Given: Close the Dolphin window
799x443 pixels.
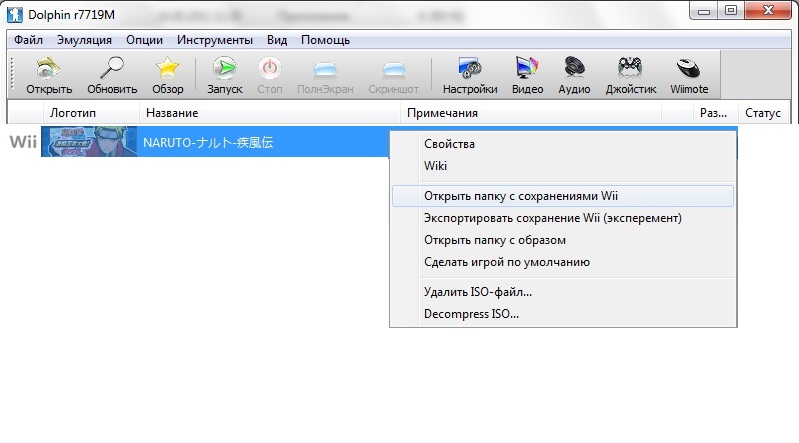Looking at the screenshot, I should (x=768, y=11).
